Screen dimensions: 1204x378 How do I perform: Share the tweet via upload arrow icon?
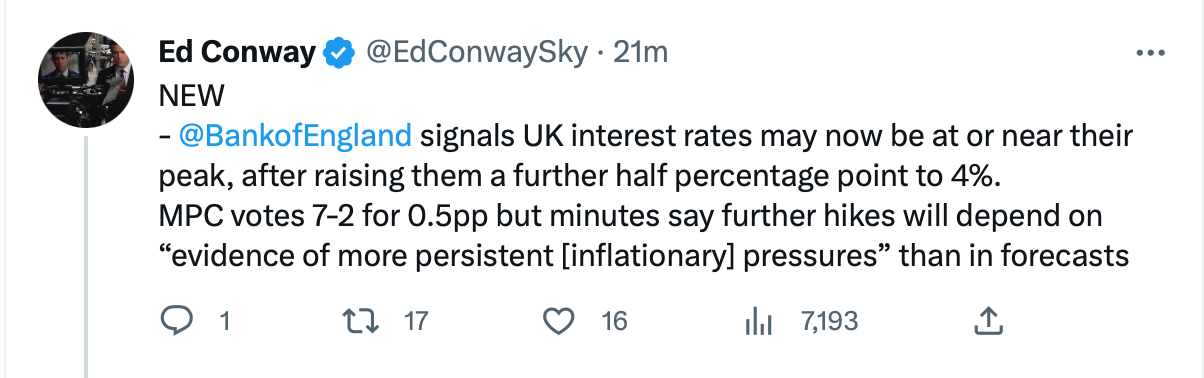click(988, 321)
